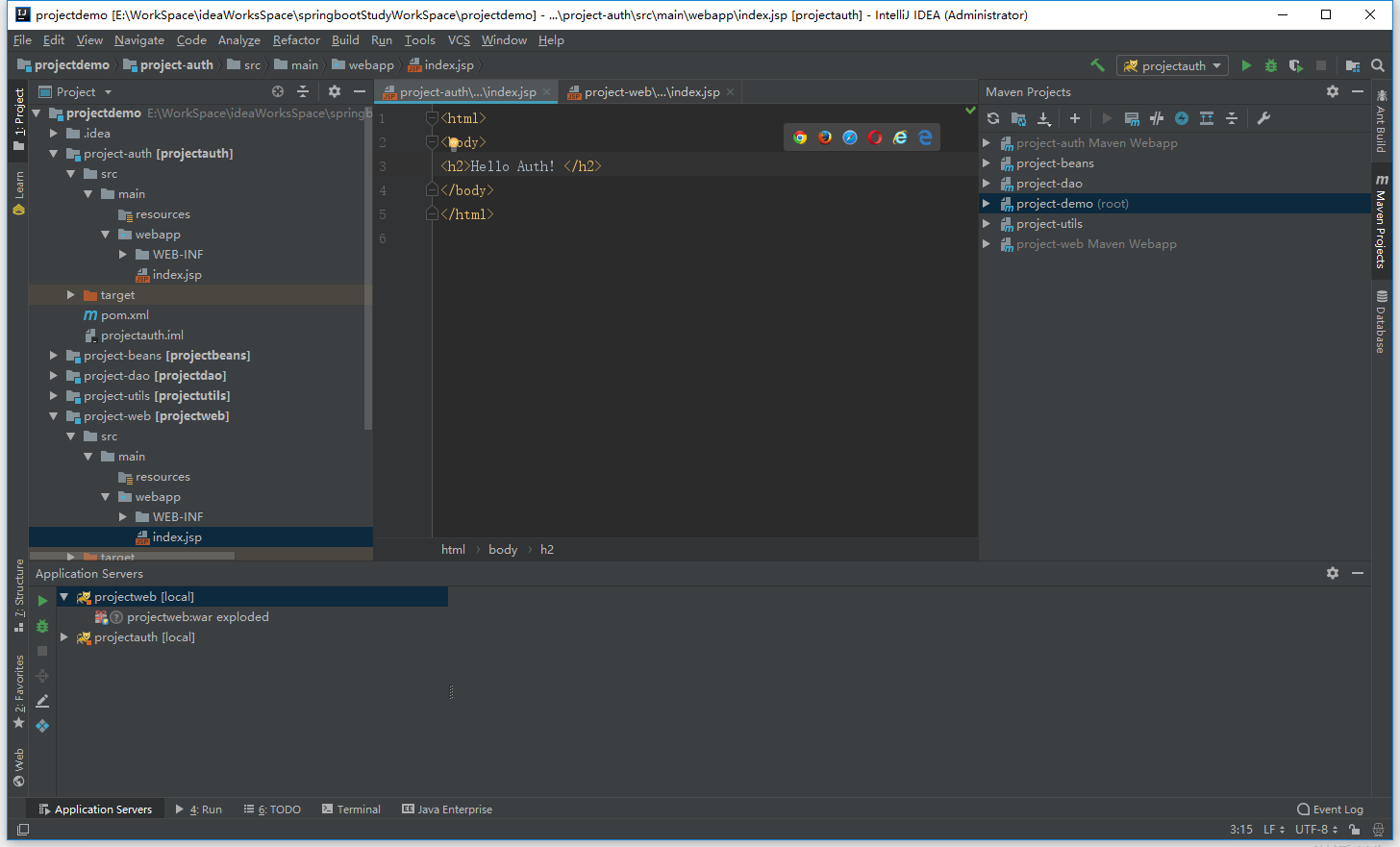The width and height of the screenshot is (1400, 847).
Task: Edit application server configuration pencil
Action: (x=42, y=701)
